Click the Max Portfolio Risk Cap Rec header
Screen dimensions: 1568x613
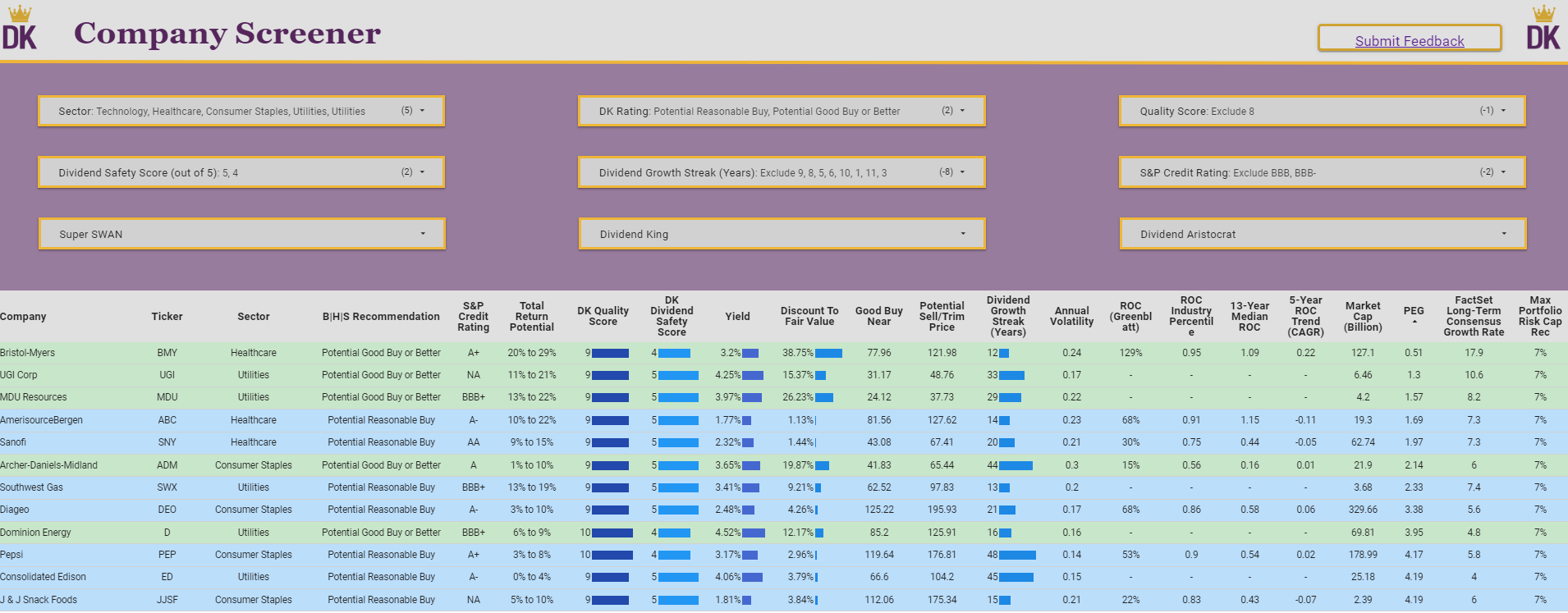pos(1540,317)
